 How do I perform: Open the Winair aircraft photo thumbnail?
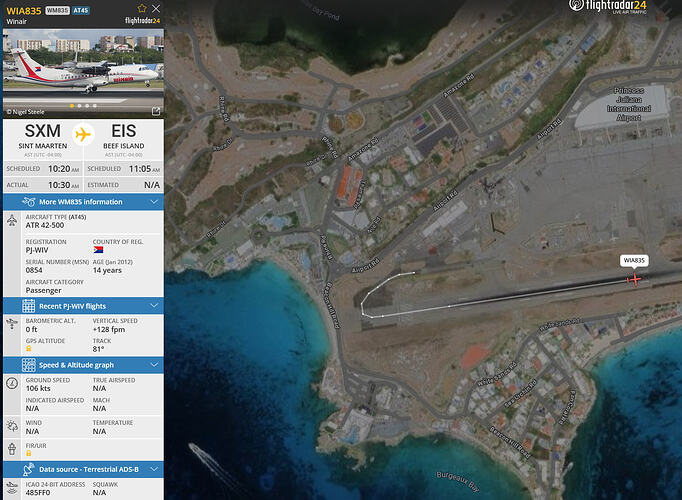coord(84,73)
